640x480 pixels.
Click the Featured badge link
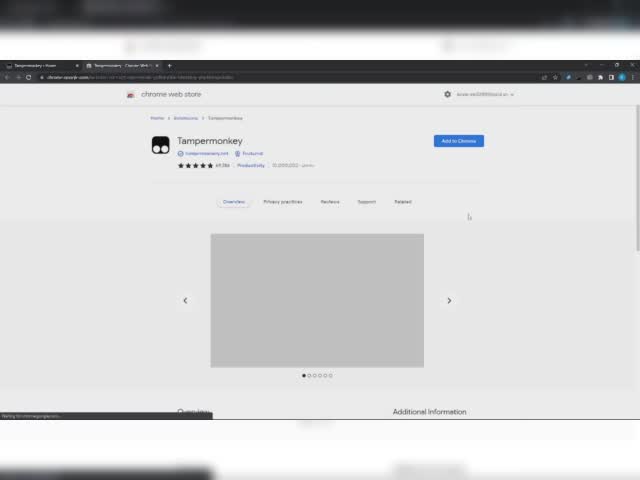point(249,153)
